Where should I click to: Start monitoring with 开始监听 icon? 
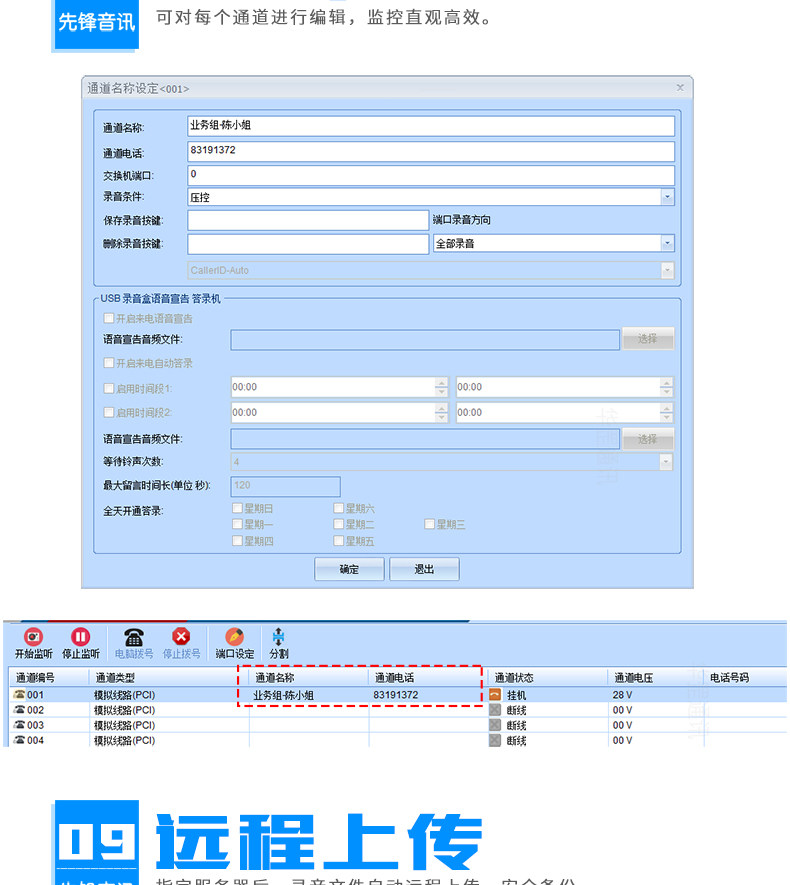[33, 637]
